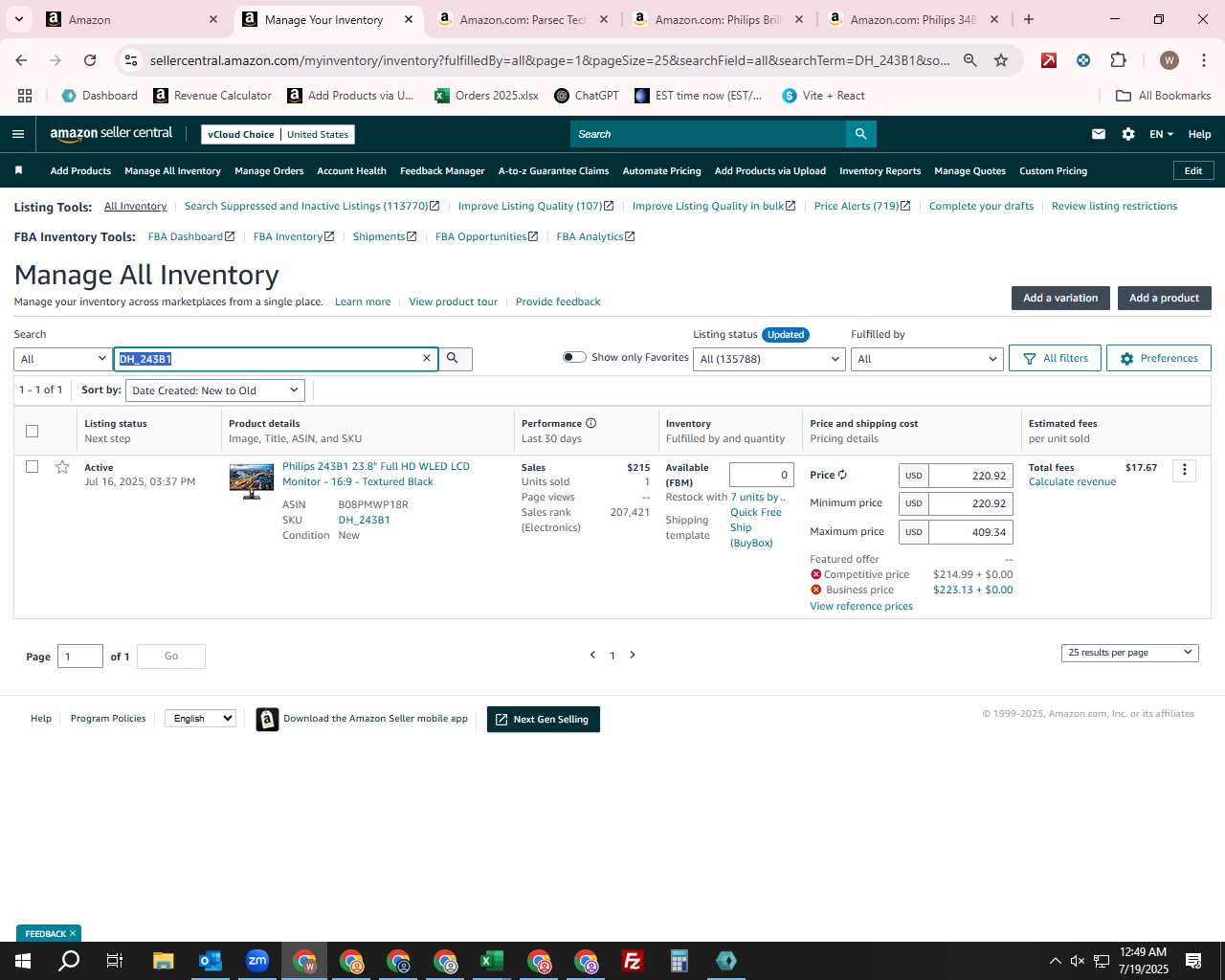Show hidden system tray icons
The width and height of the screenshot is (1225, 980).
(x=1055, y=961)
